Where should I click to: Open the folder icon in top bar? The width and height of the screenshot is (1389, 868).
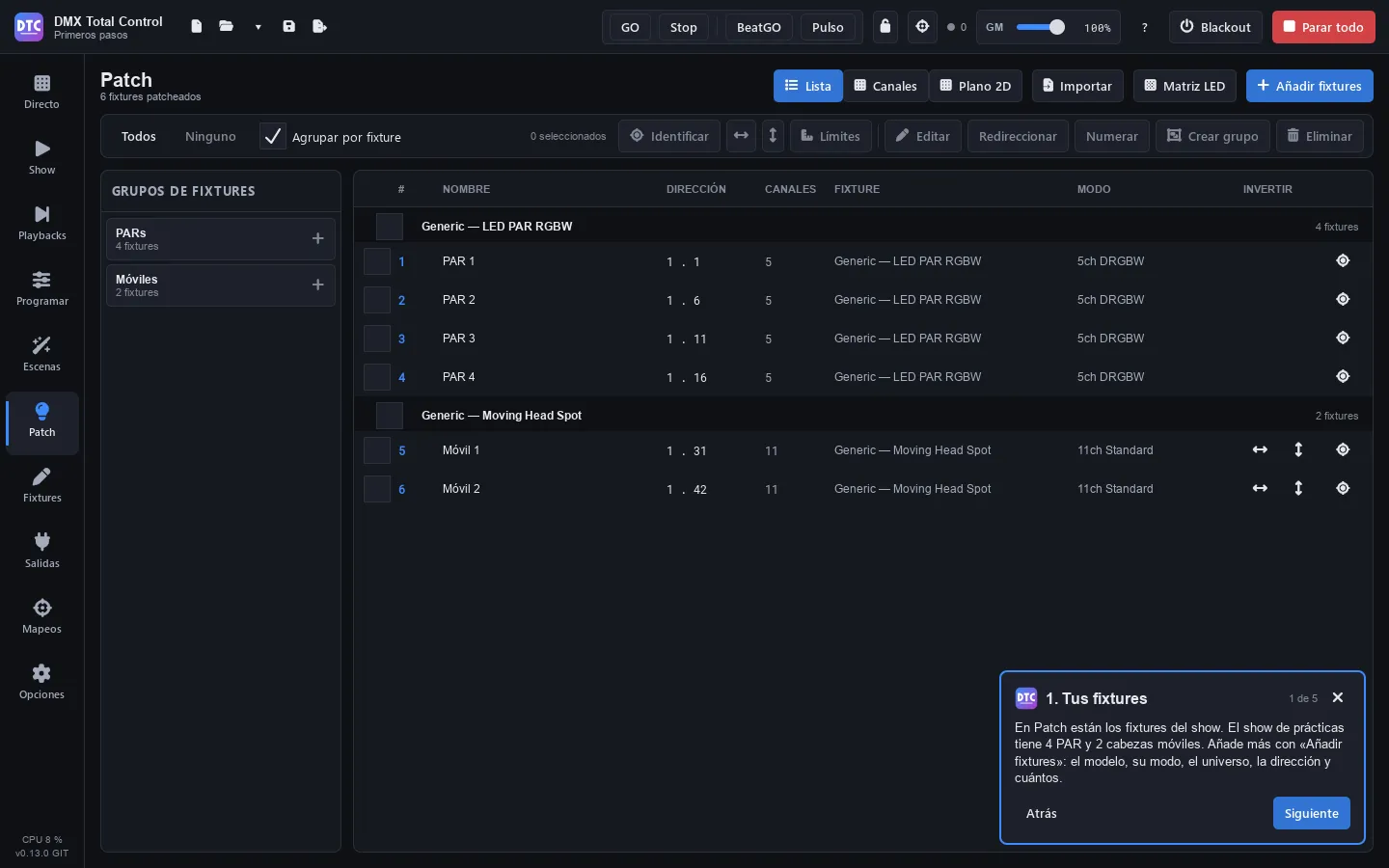pyautogui.click(x=227, y=27)
